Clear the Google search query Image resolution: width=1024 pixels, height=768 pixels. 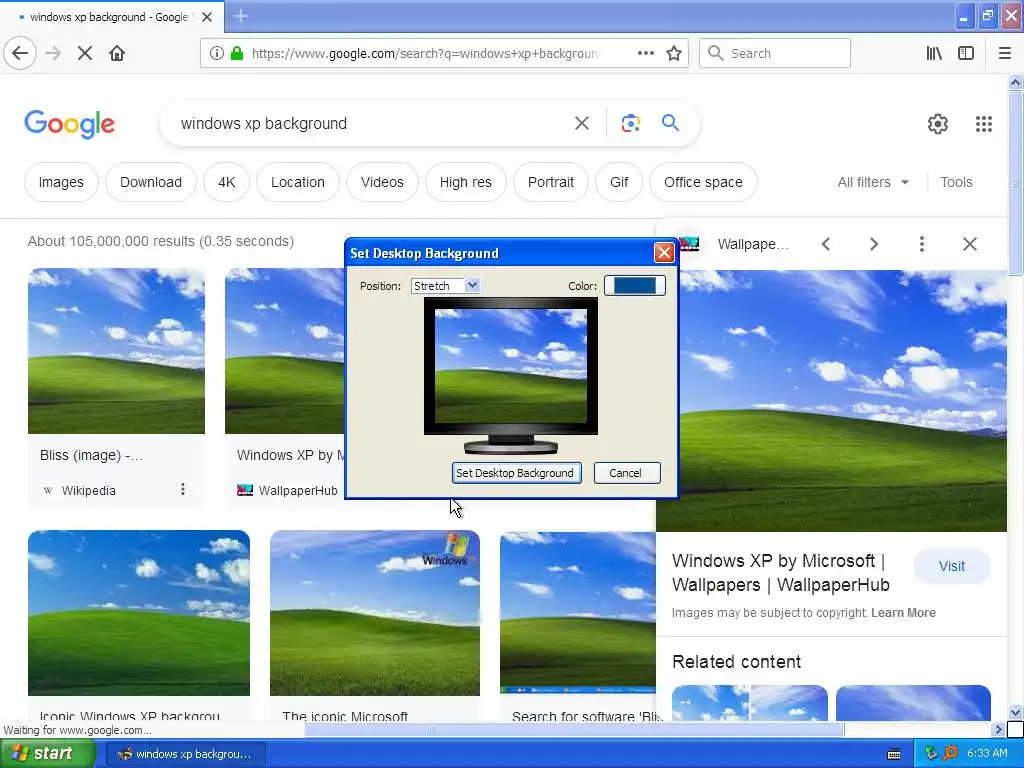pos(582,123)
